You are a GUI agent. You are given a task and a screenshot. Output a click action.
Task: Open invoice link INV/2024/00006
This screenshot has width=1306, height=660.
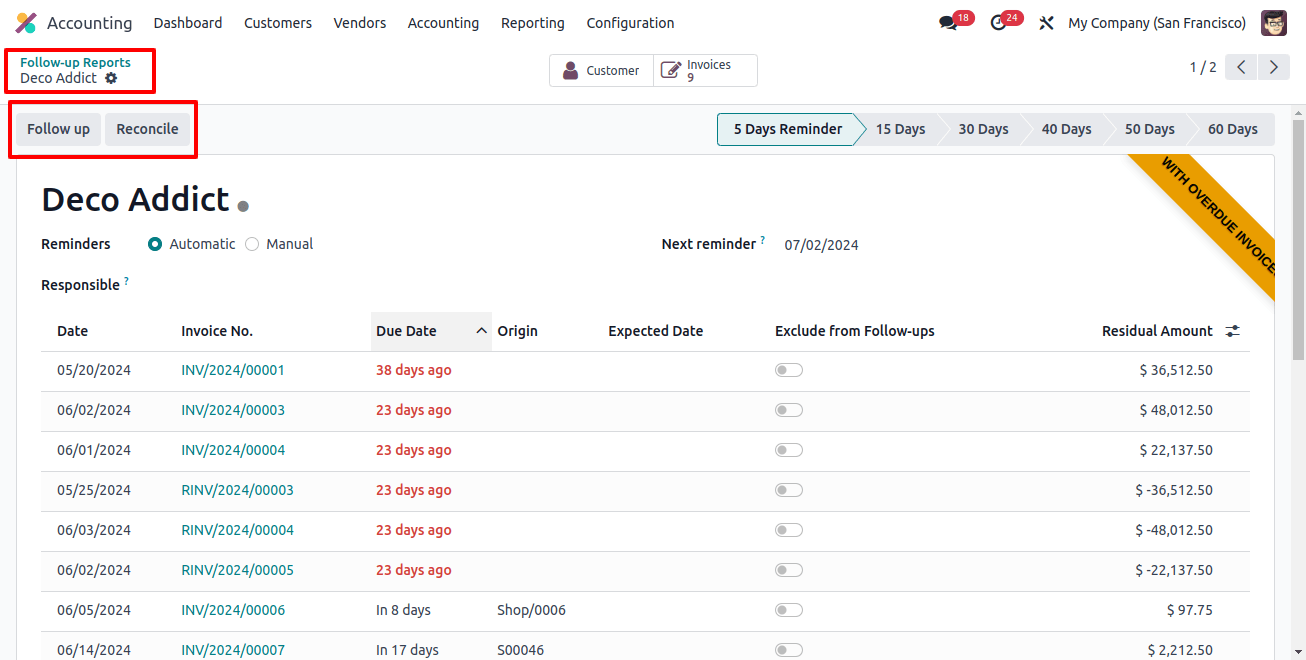(233, 610)
